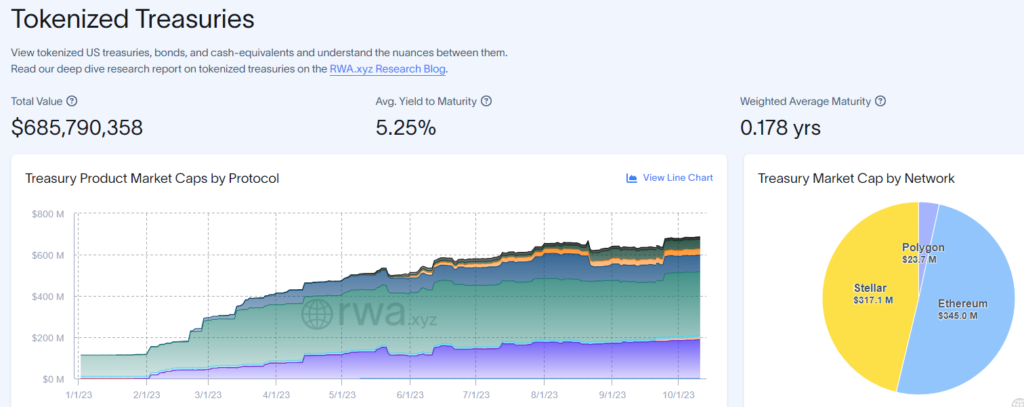Switch to View Line Chart

pyautogui.click(x=677, y=178)
